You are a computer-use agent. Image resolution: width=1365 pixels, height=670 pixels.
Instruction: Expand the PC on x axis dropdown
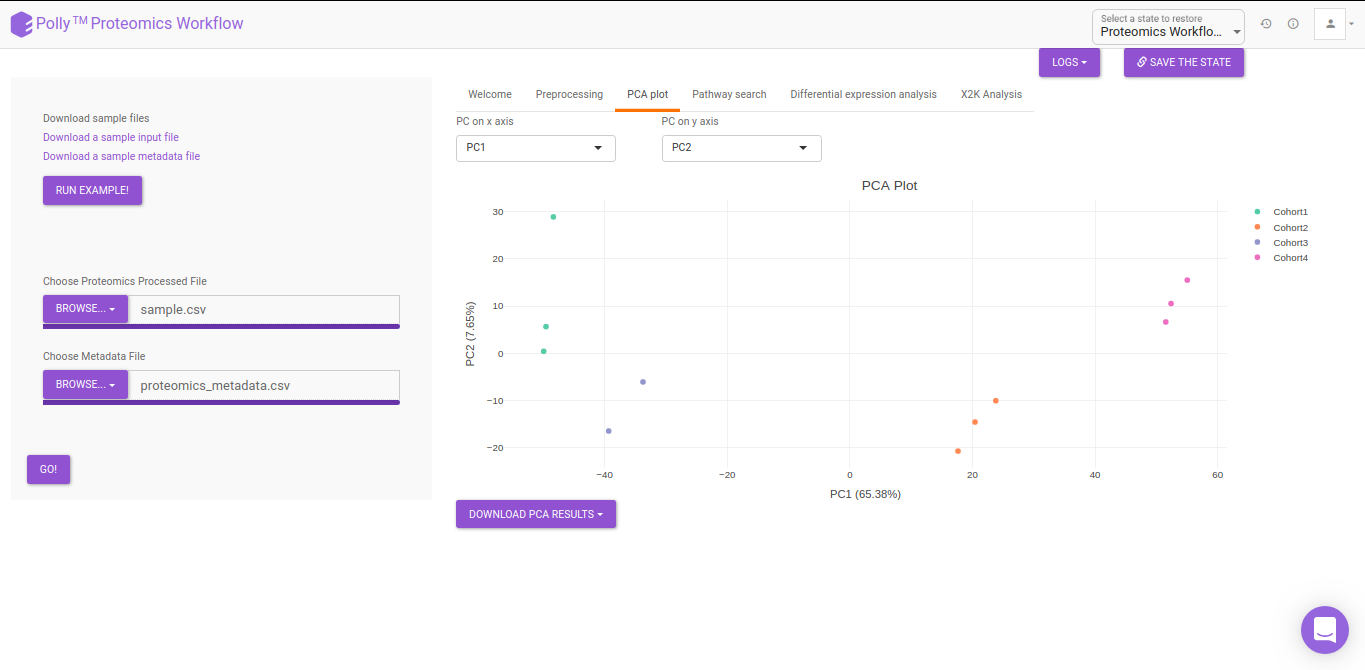pyautogui.click(x=536, y=148)
